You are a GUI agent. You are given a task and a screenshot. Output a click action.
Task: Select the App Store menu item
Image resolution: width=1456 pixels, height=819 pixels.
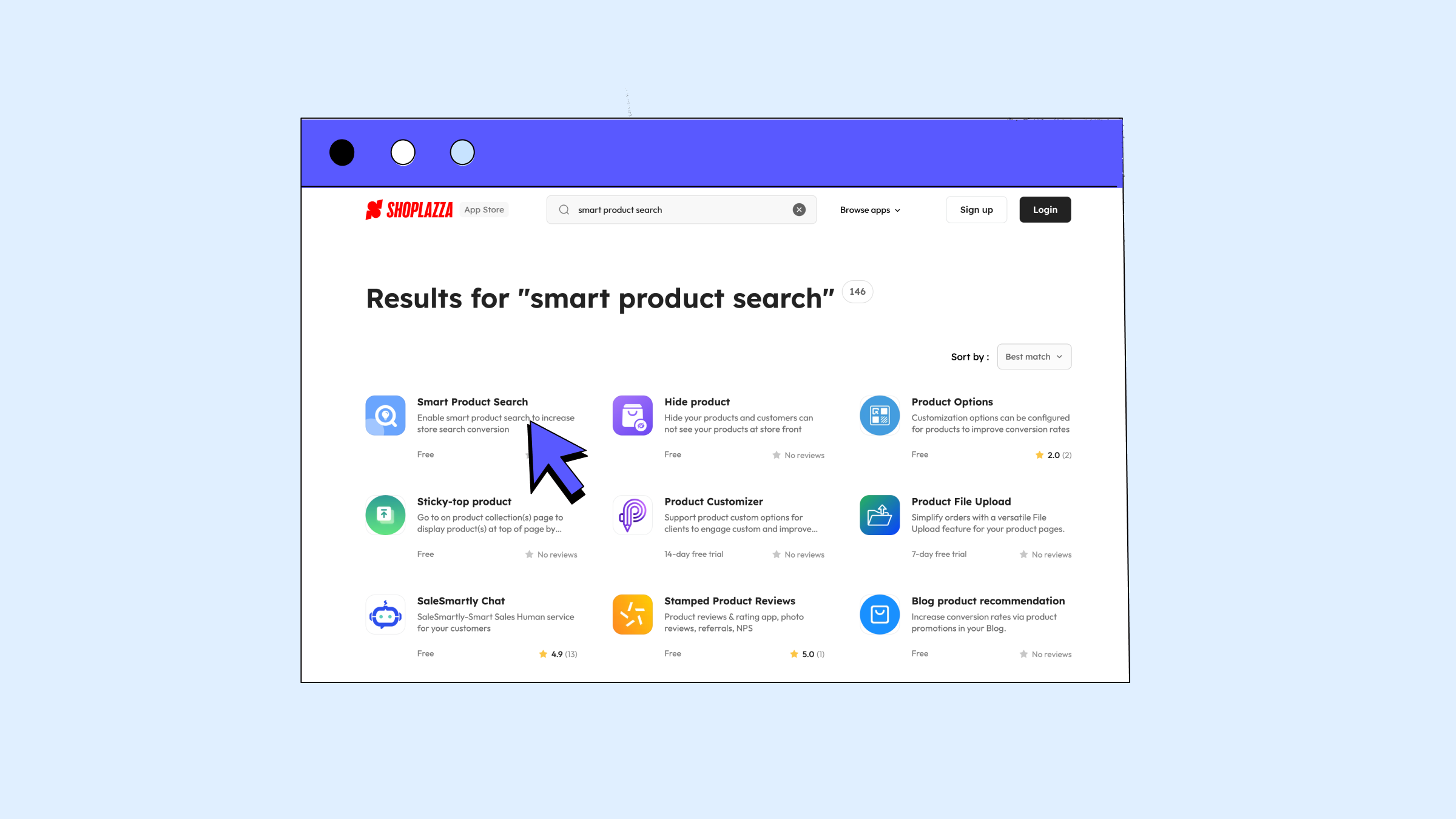pos(483,209)
